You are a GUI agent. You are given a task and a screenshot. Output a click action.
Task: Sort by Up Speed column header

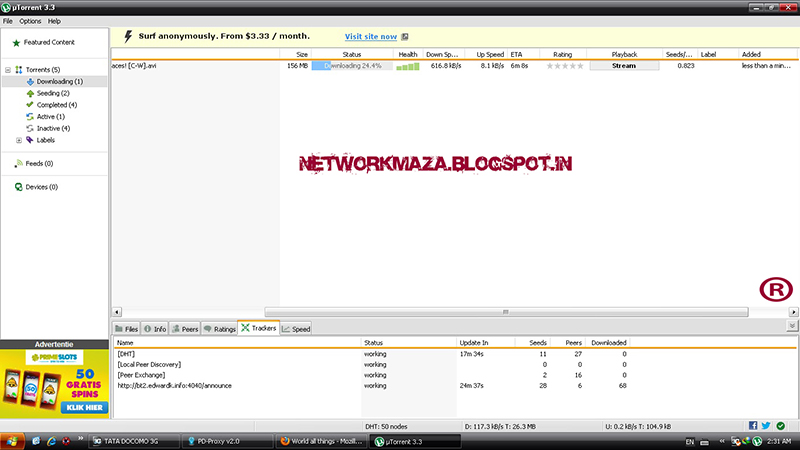486,54
